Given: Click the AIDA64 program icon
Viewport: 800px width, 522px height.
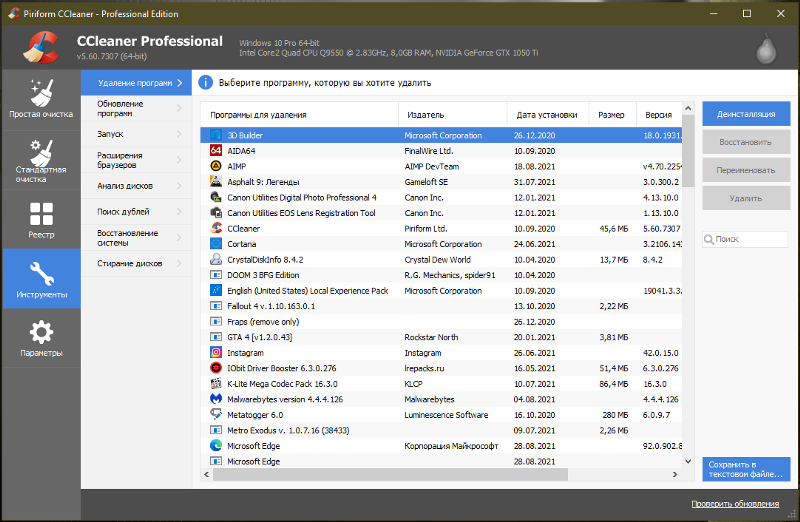Looking at the screenshot, I should point(216,151).
